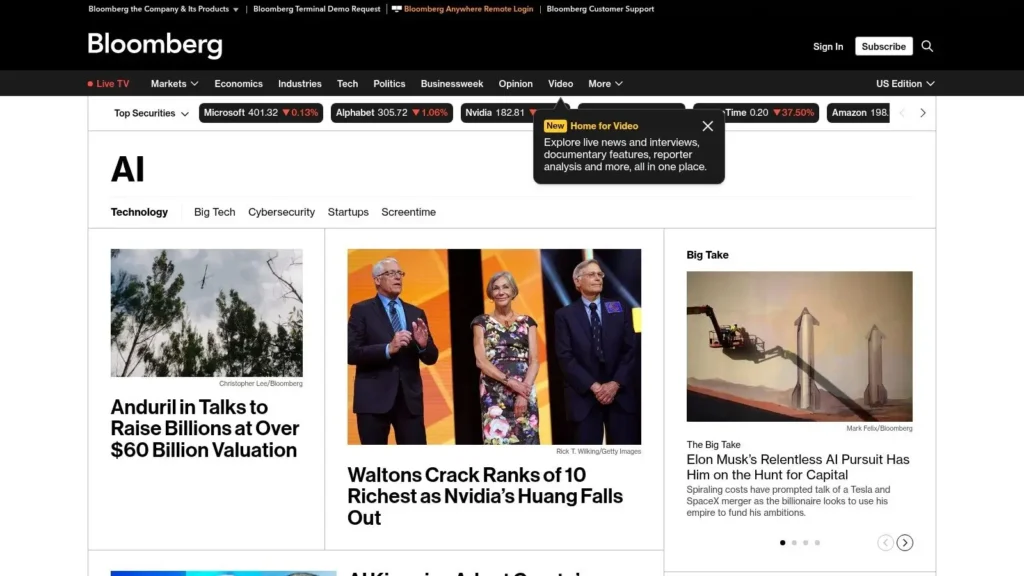Select the fourth Big Take pagination dot

pos(817,542)
